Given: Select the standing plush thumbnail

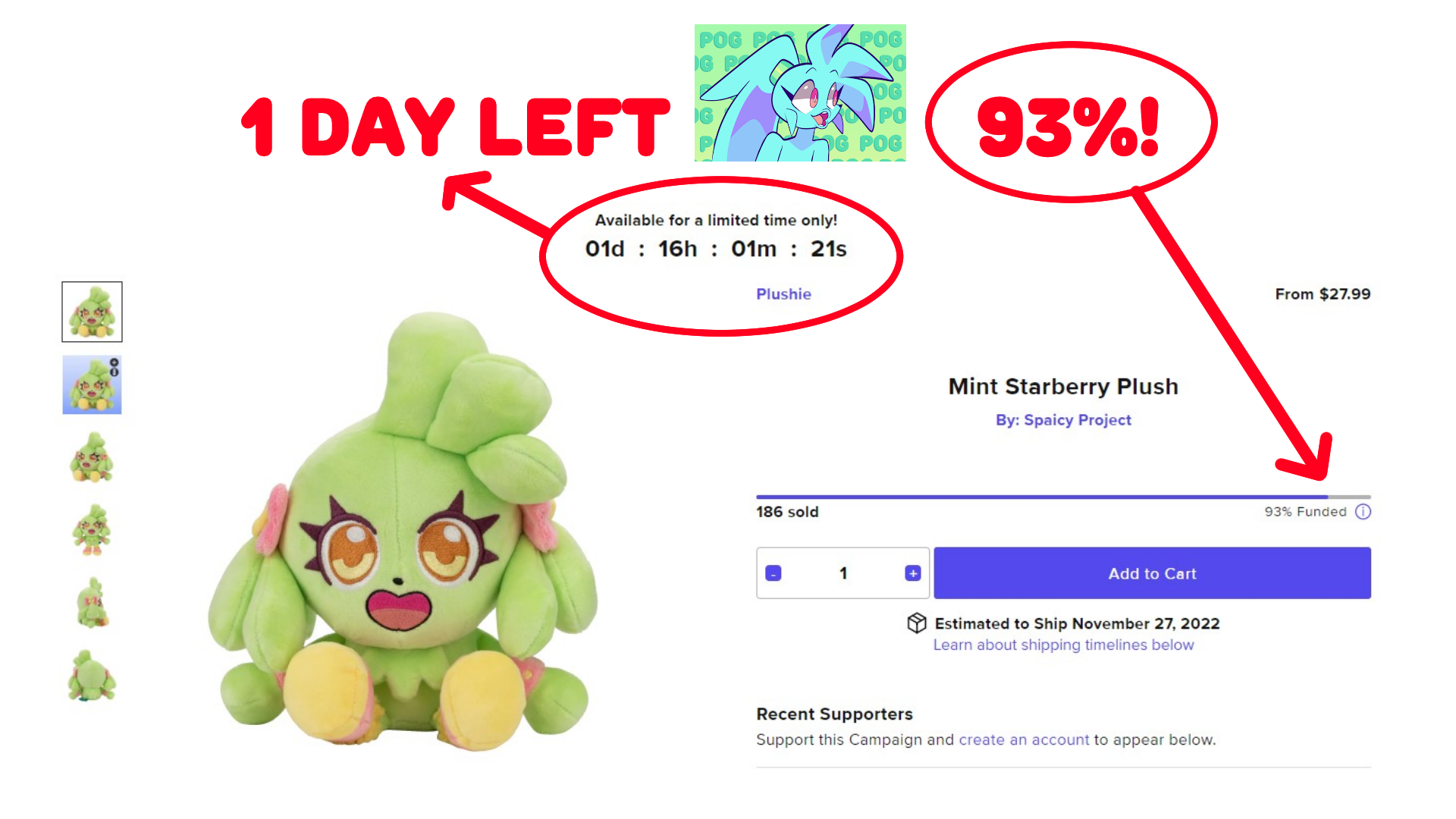Looking at the screenshot, I should point(92,530).
